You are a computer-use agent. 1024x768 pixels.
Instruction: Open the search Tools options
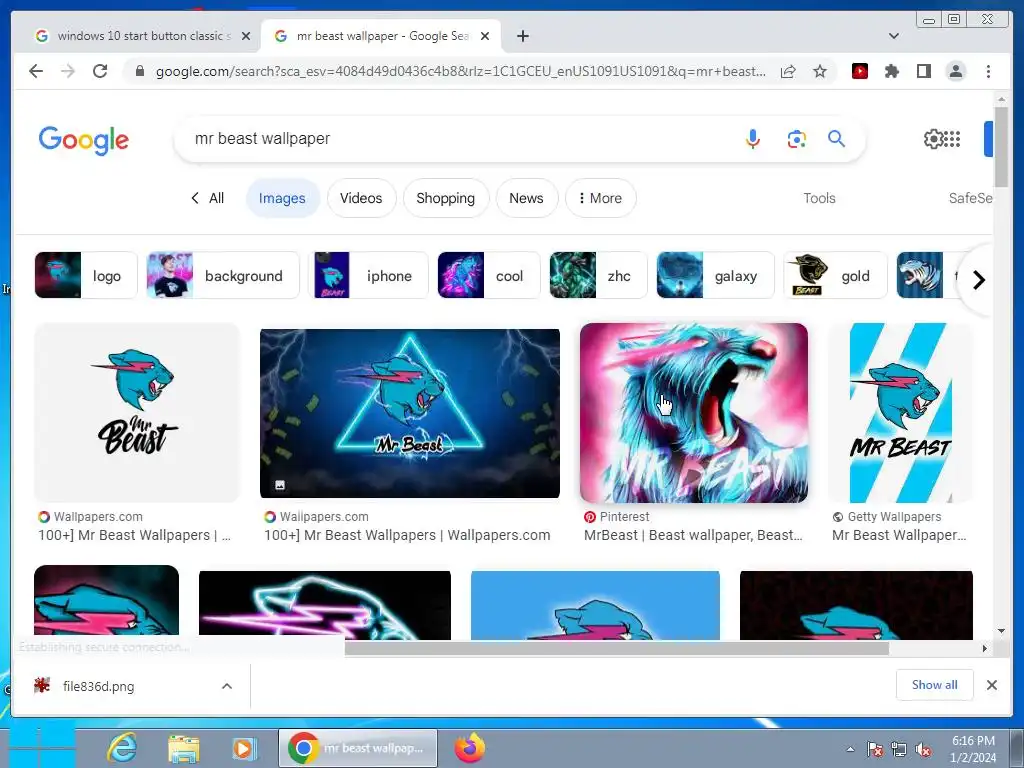coord(819,198)
